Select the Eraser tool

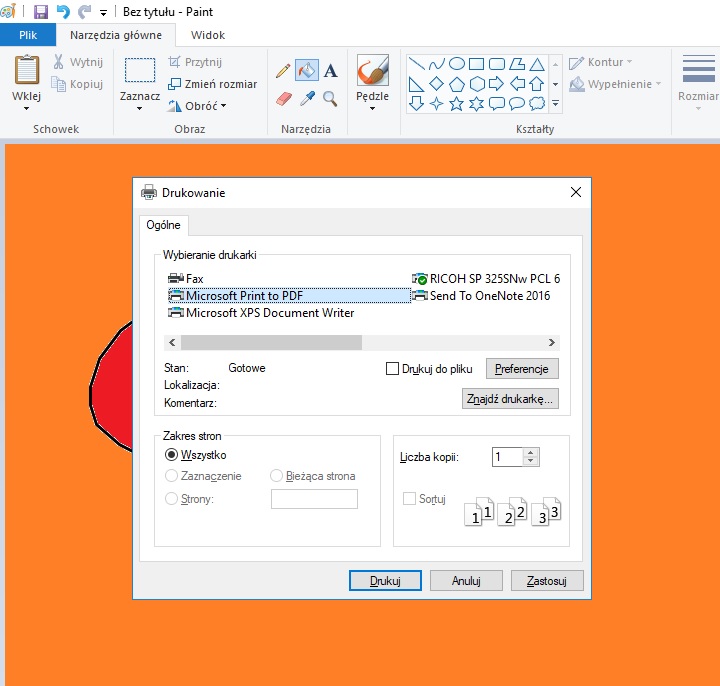[x=283, y=99]
